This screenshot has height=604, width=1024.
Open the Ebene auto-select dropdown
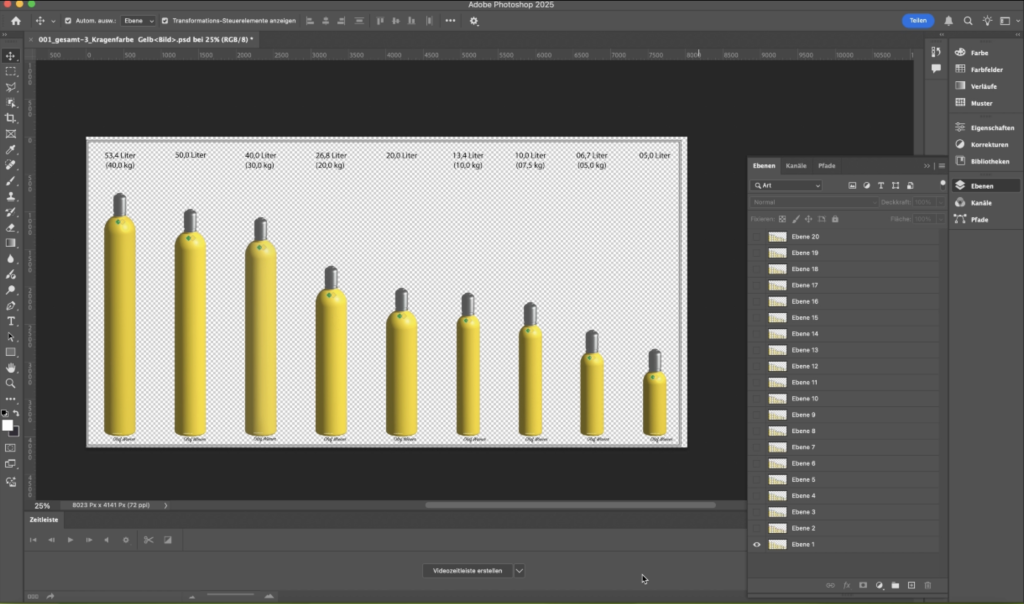pos(139,21)
